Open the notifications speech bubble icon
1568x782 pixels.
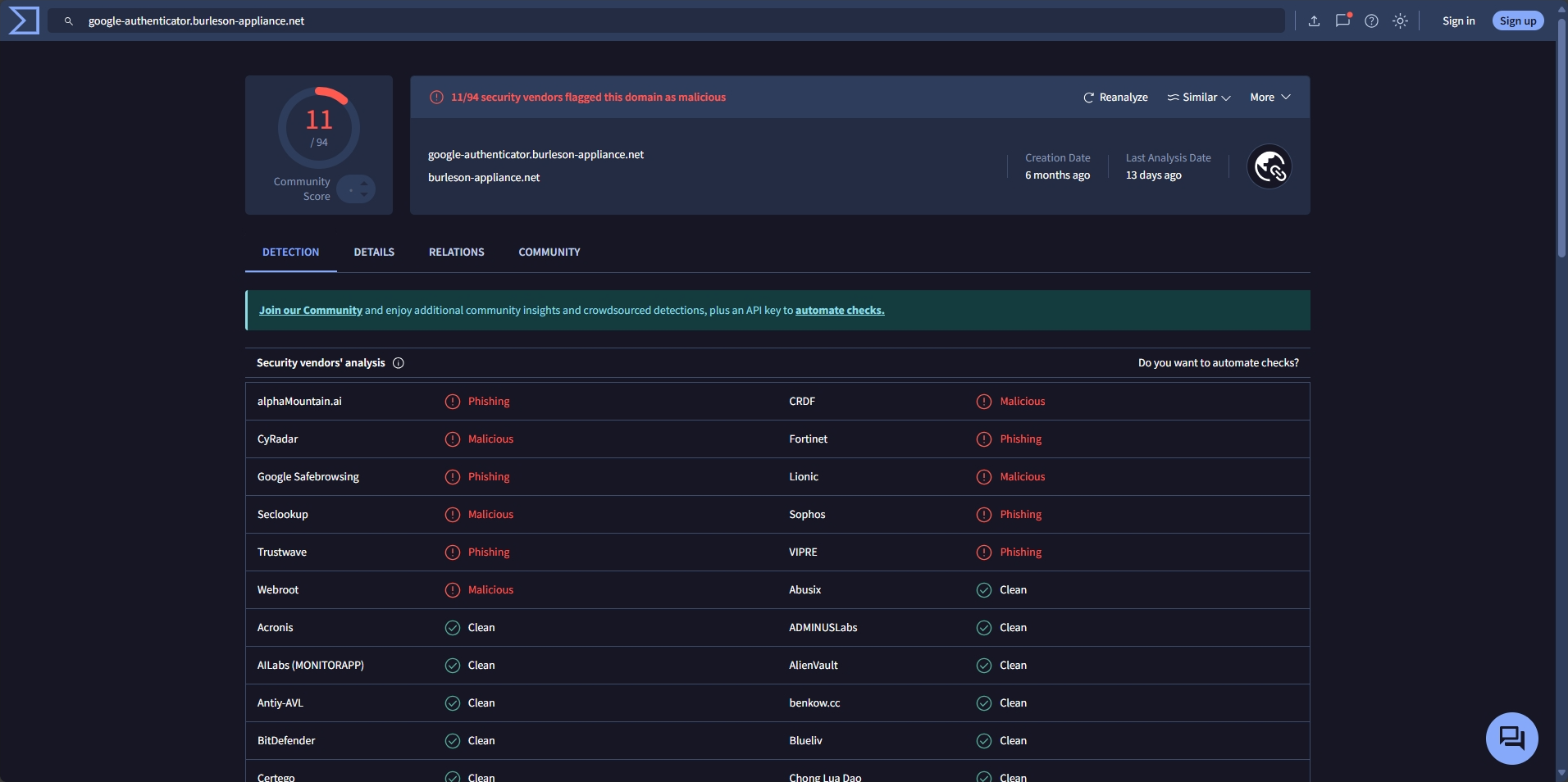tap(1342, 21)
